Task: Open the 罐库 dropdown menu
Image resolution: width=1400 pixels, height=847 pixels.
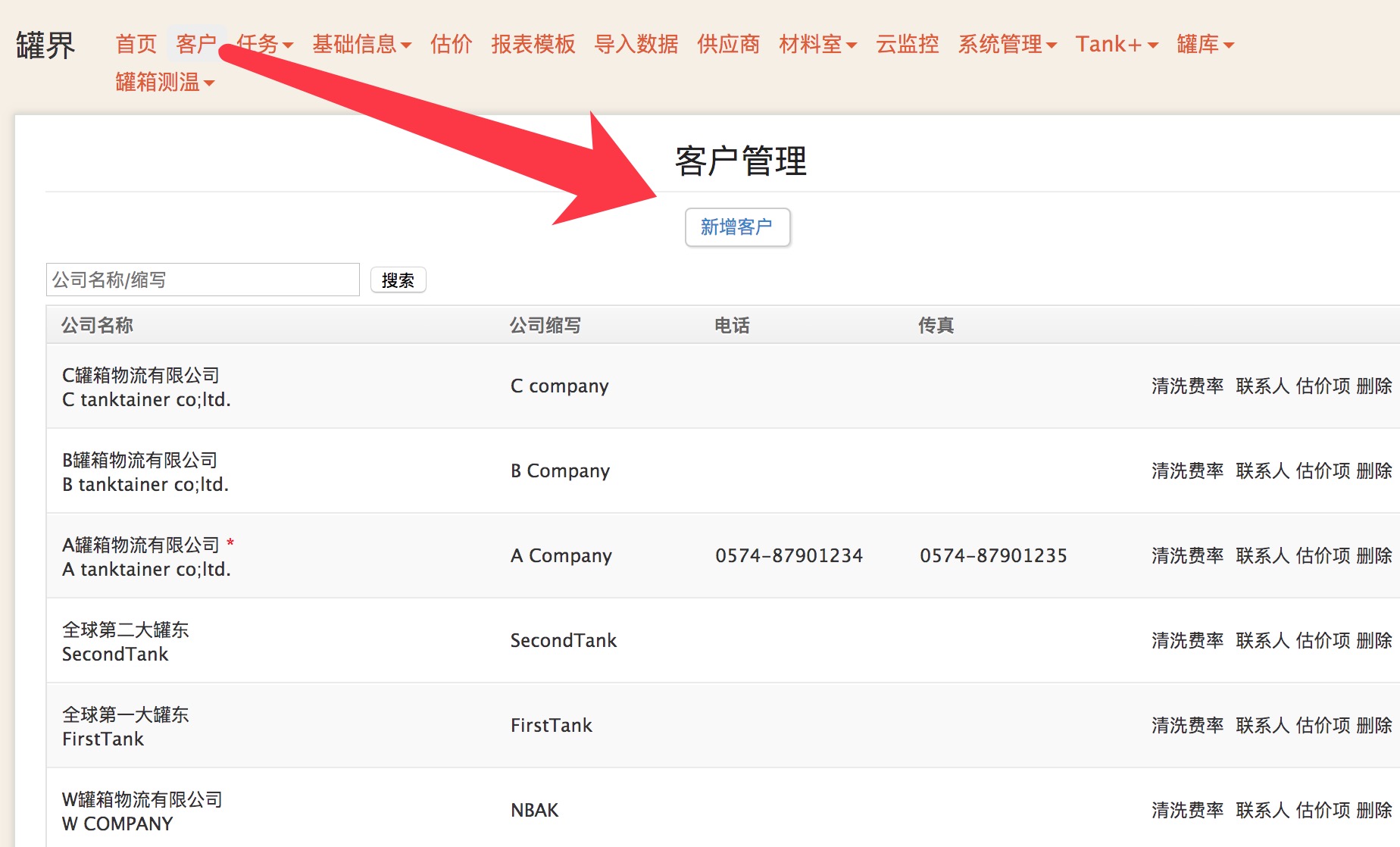Action: 1205,45
